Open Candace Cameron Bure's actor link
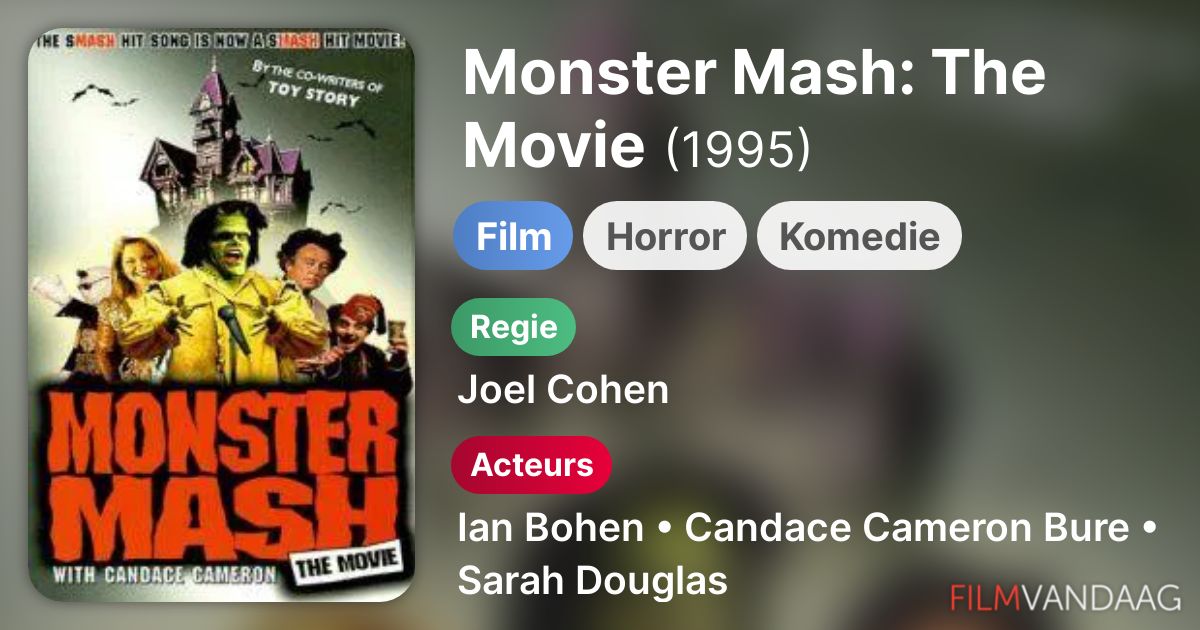The height and width of the screenshot is (630, 1200). (x=907, y=528)
